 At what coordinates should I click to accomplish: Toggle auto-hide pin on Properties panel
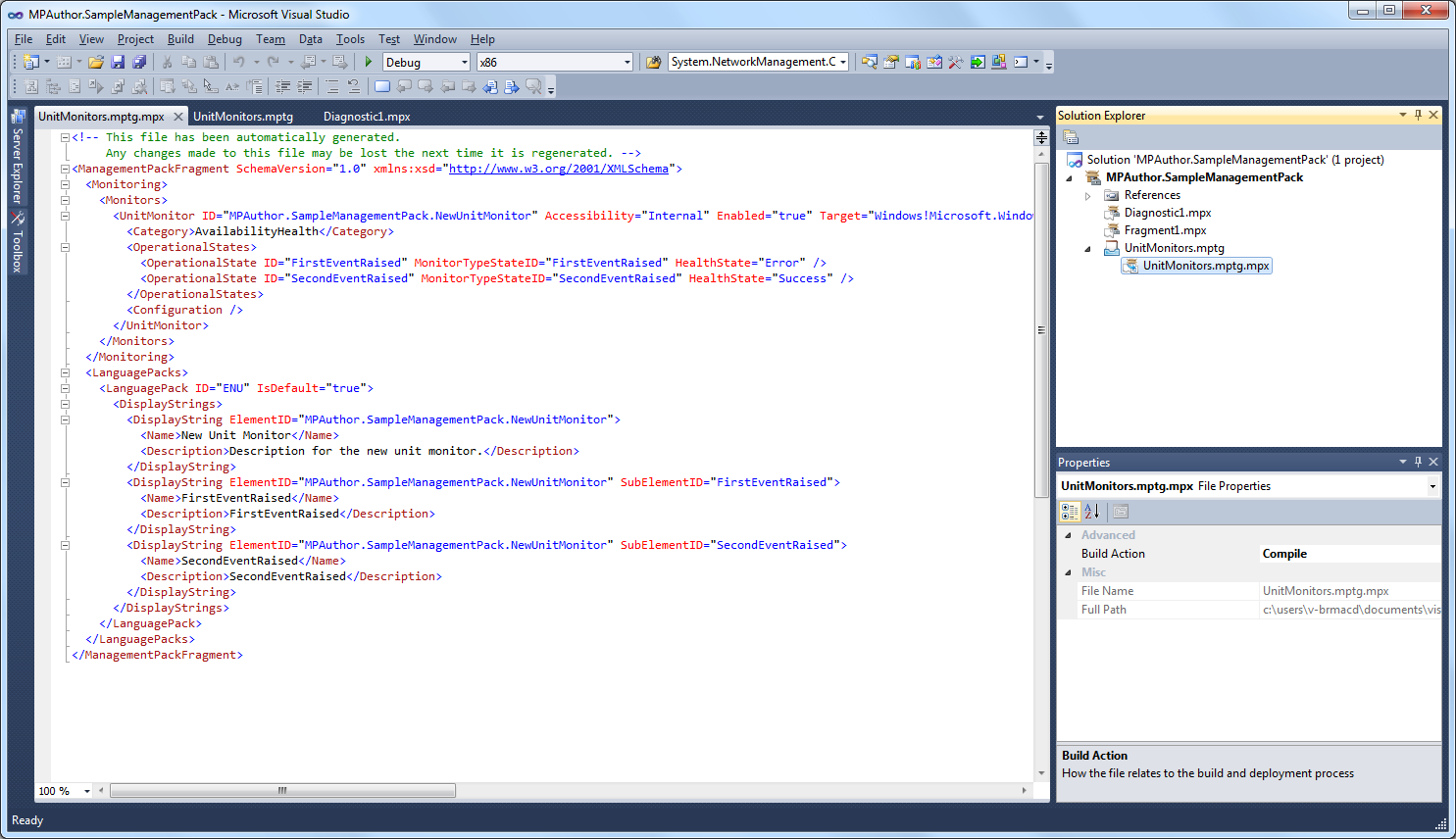tap(1418, 462)
